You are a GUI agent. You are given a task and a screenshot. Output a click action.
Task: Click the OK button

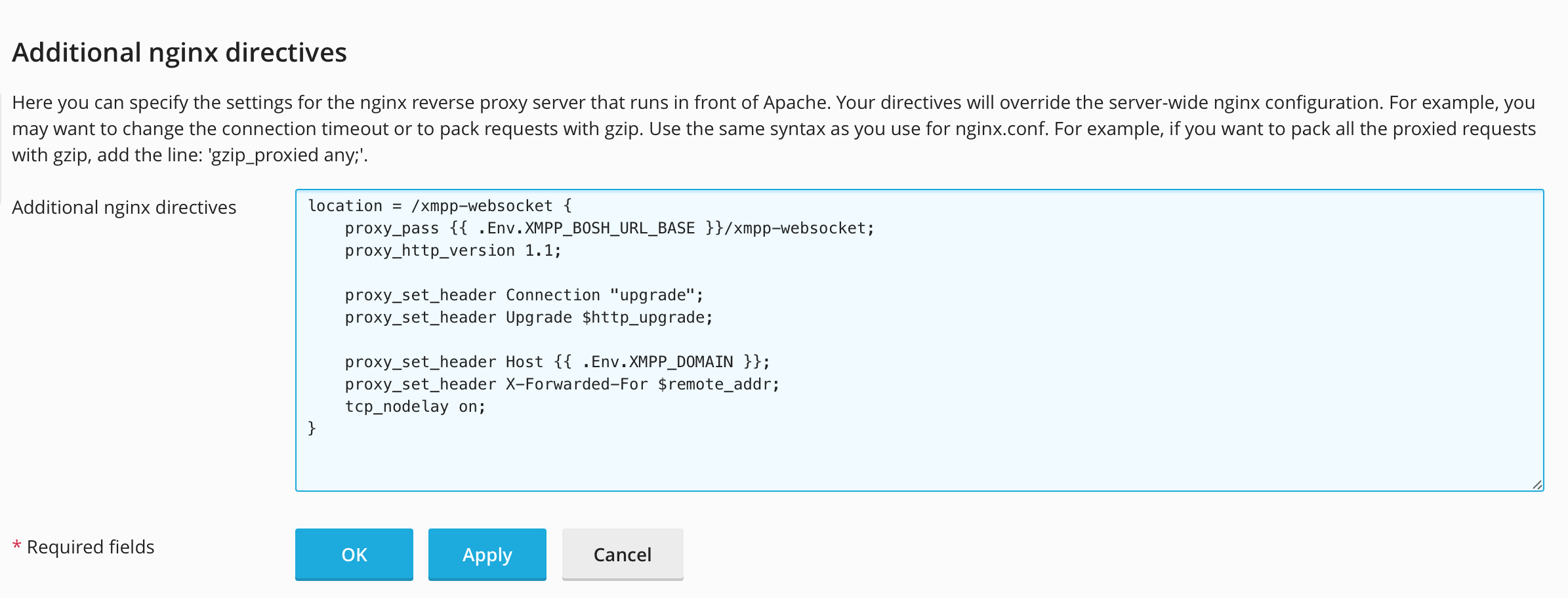pos(354,554)
